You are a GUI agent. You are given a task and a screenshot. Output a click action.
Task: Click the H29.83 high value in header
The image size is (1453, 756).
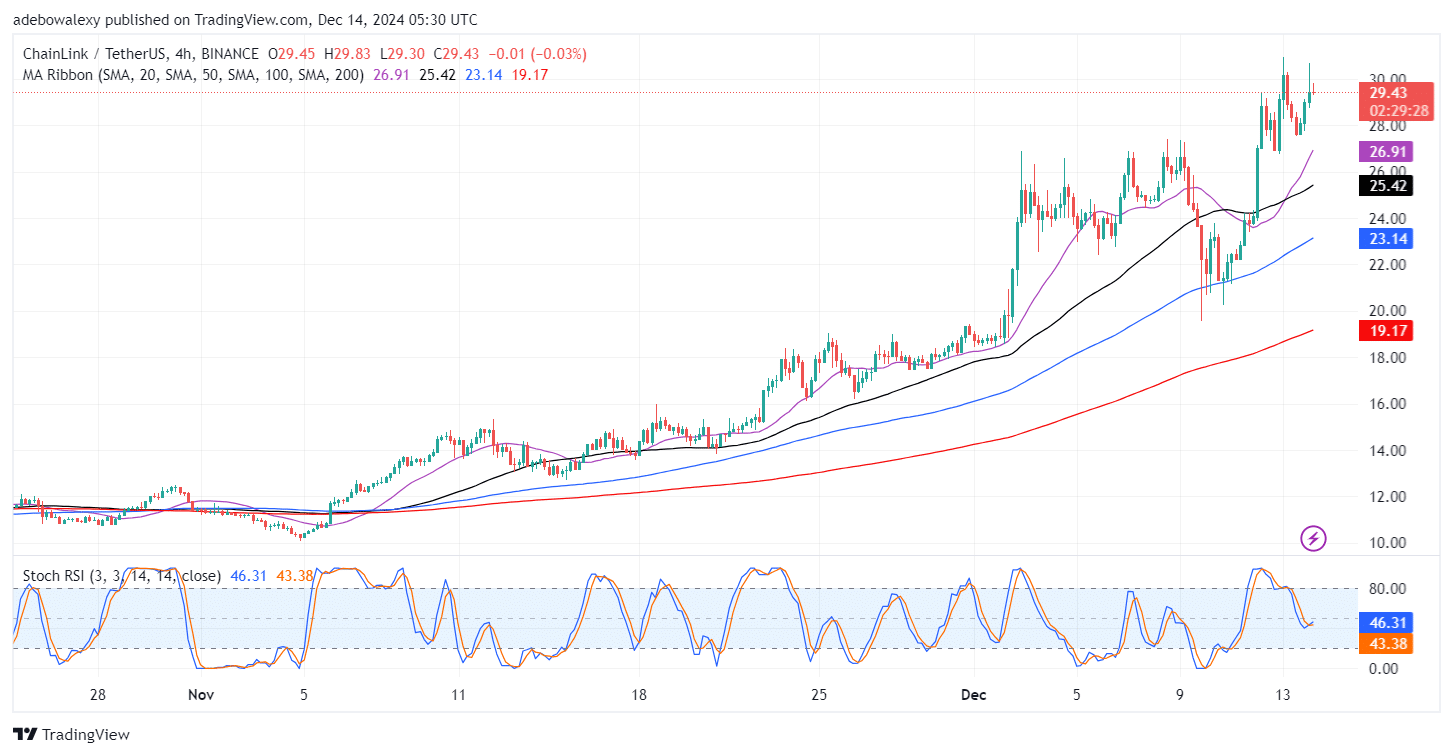click(348, 53)
